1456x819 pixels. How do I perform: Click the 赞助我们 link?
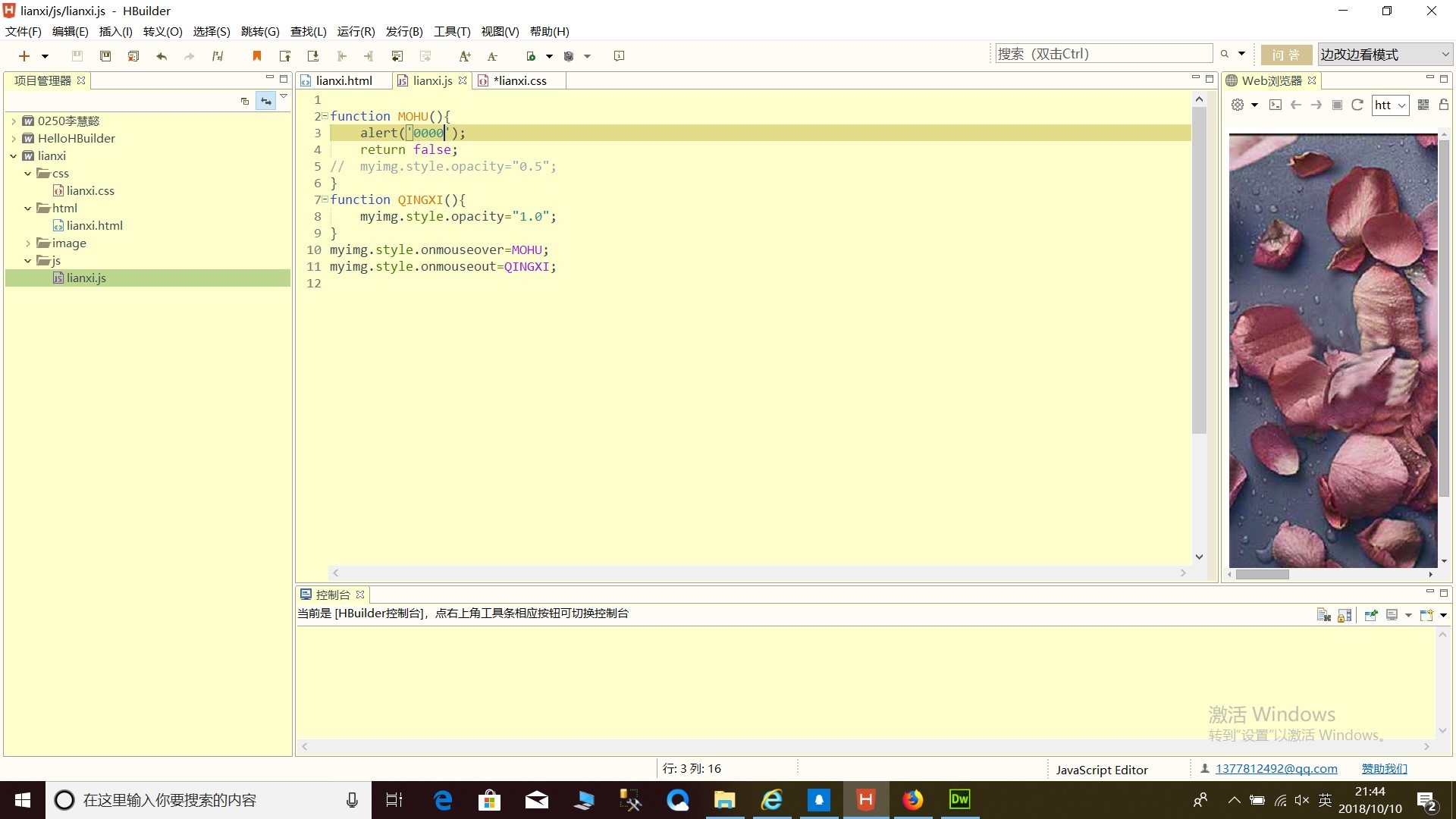point(1384,769)
